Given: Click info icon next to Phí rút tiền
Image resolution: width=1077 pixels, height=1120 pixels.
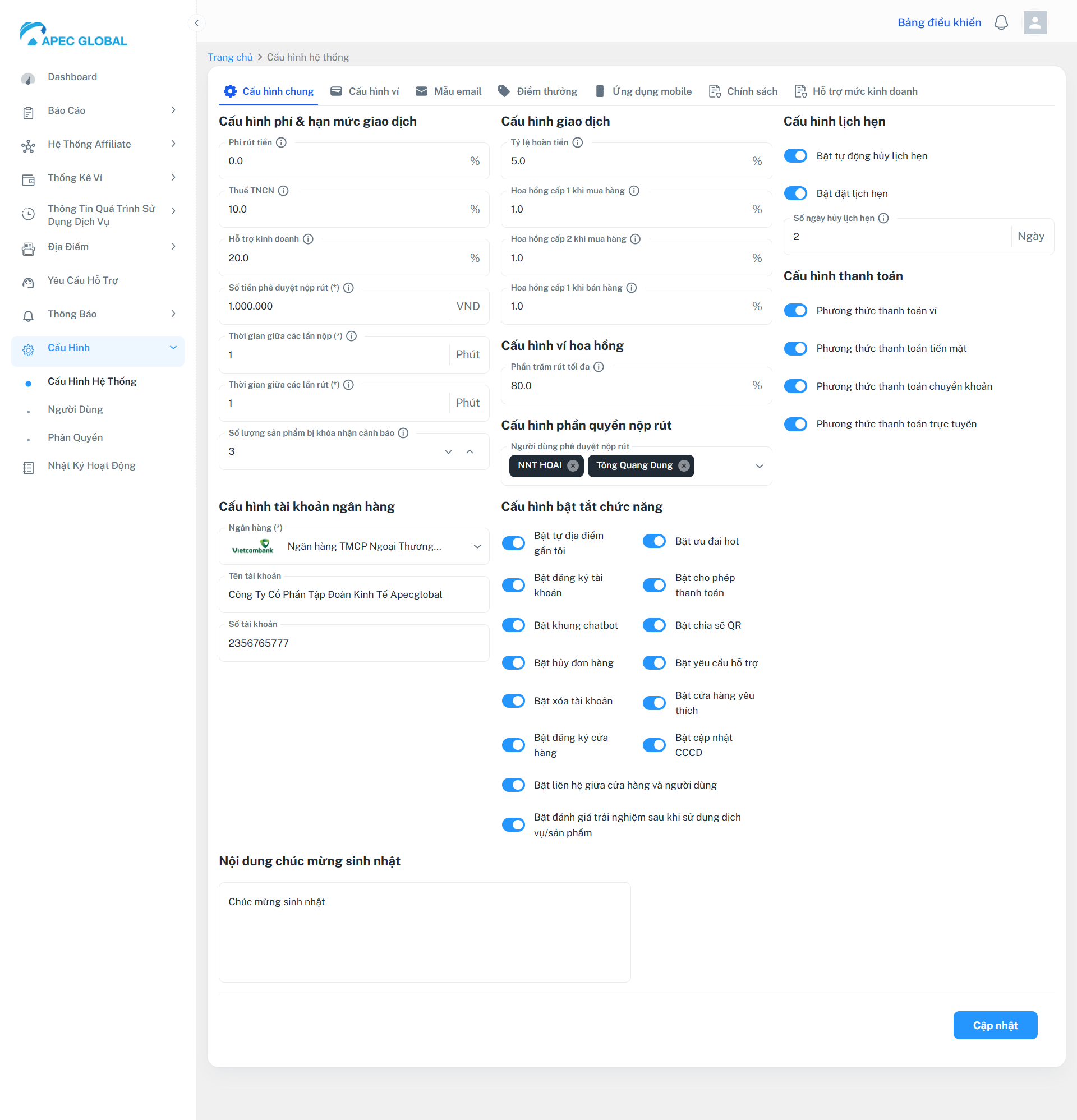Looking at the screenshot, I should coord(281,142).
